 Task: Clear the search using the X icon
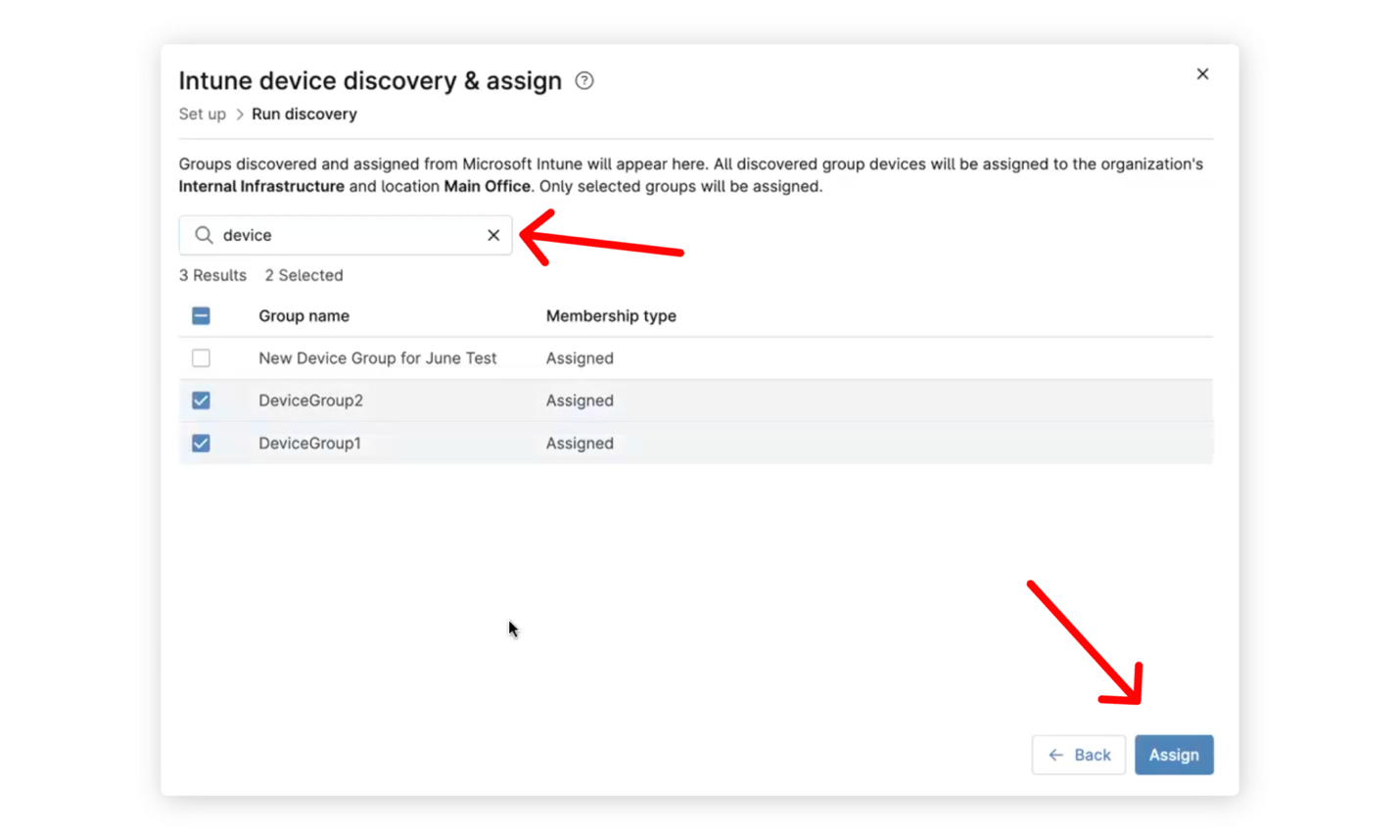493,235
